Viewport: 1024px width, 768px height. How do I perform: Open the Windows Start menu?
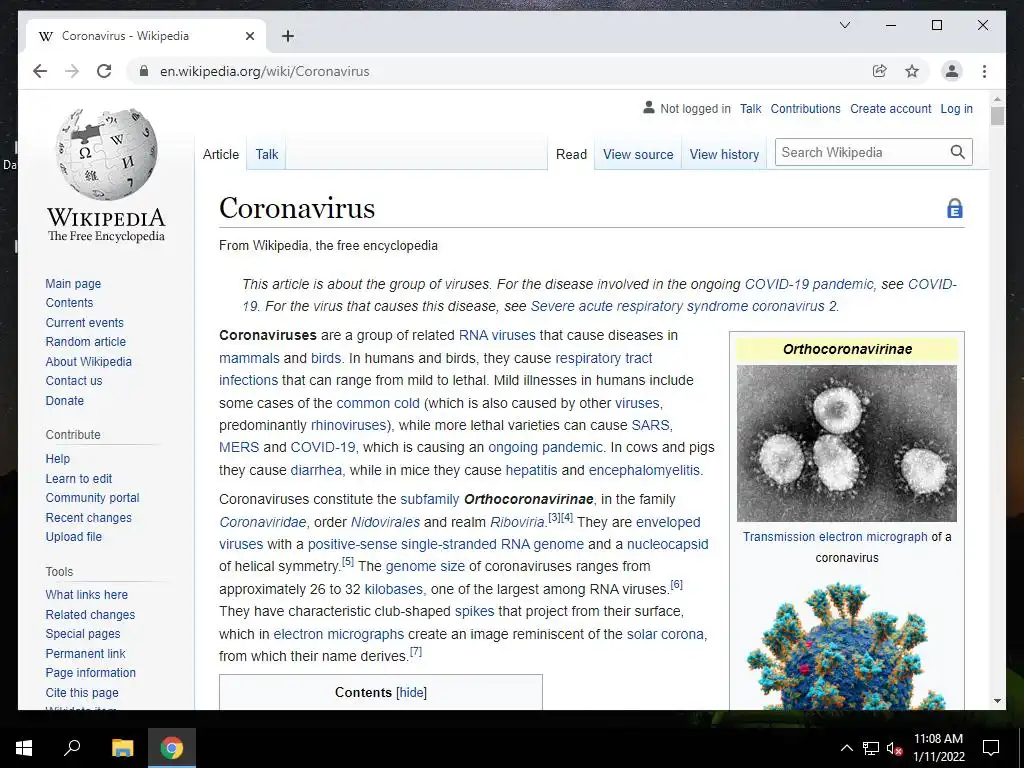(x=24, y=748)
